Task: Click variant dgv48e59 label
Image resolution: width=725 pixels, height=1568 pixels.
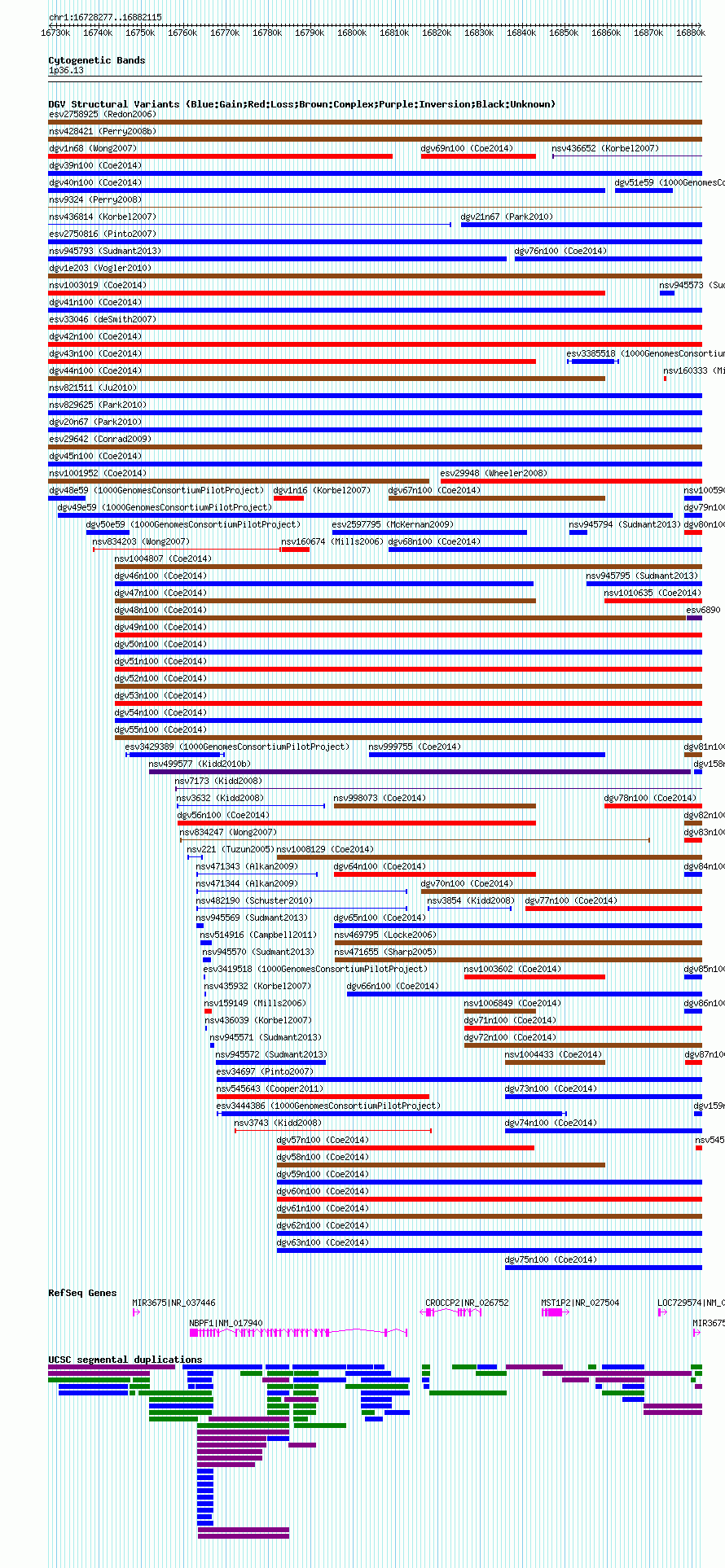Action: click(x=156, y=490)
